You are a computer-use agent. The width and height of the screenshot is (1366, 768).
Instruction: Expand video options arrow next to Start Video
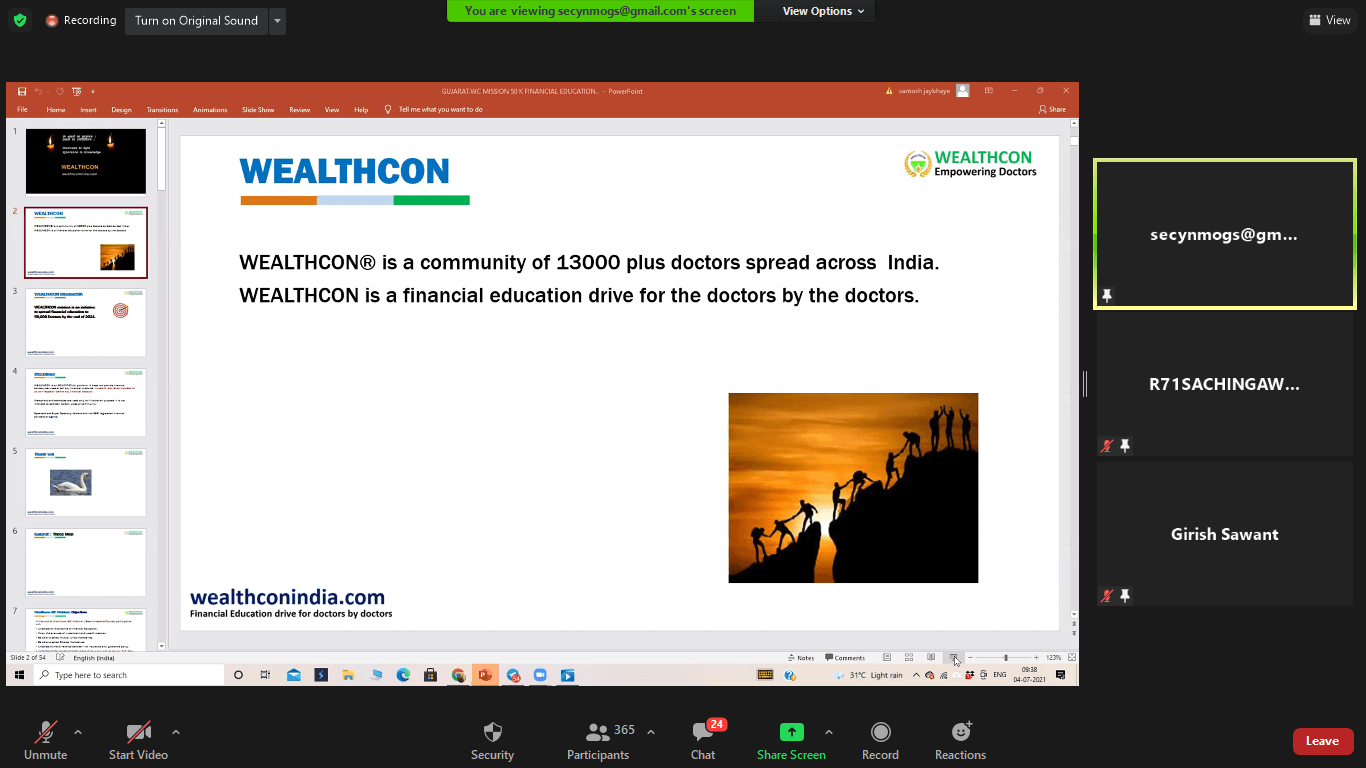point(176,731)
